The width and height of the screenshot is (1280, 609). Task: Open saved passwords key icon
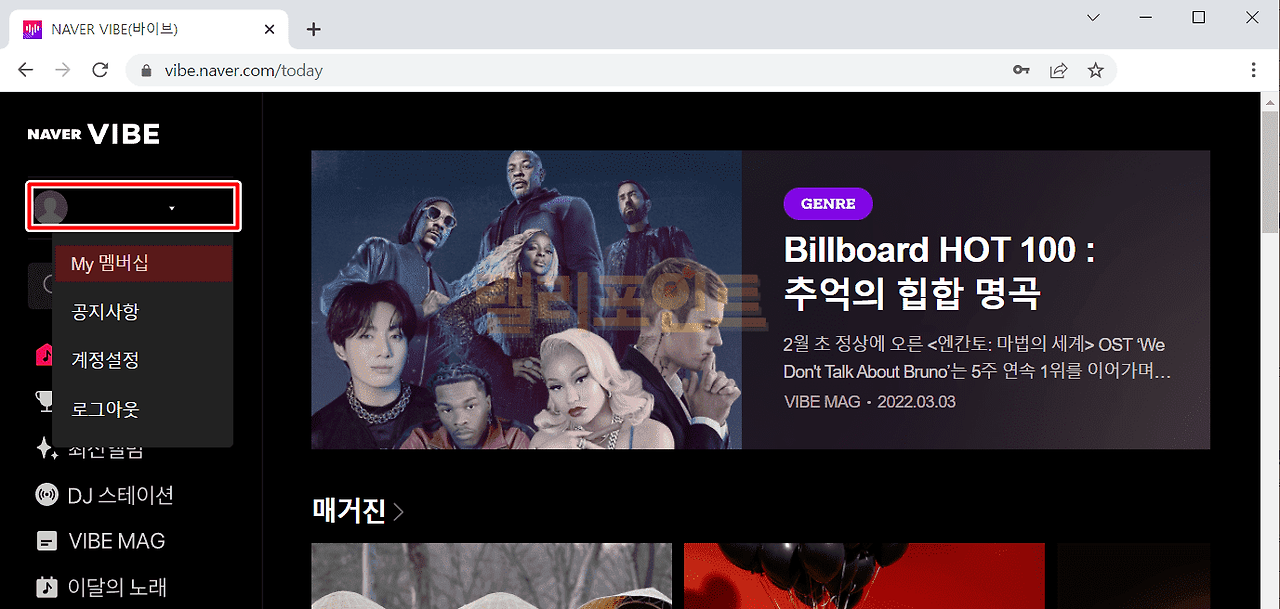coord(1021,70)
